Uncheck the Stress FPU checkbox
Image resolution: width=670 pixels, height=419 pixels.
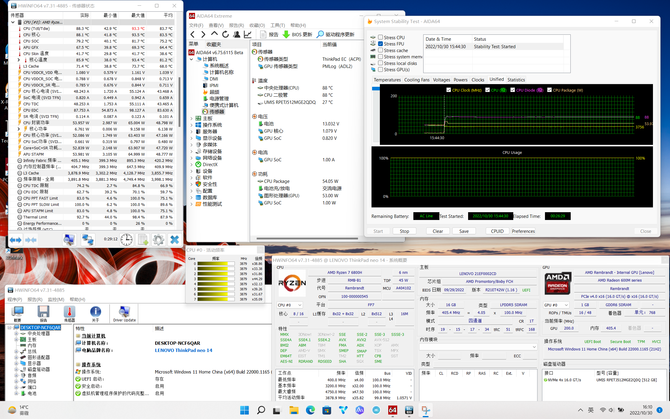pyautogui.click(x=380, y=44)
